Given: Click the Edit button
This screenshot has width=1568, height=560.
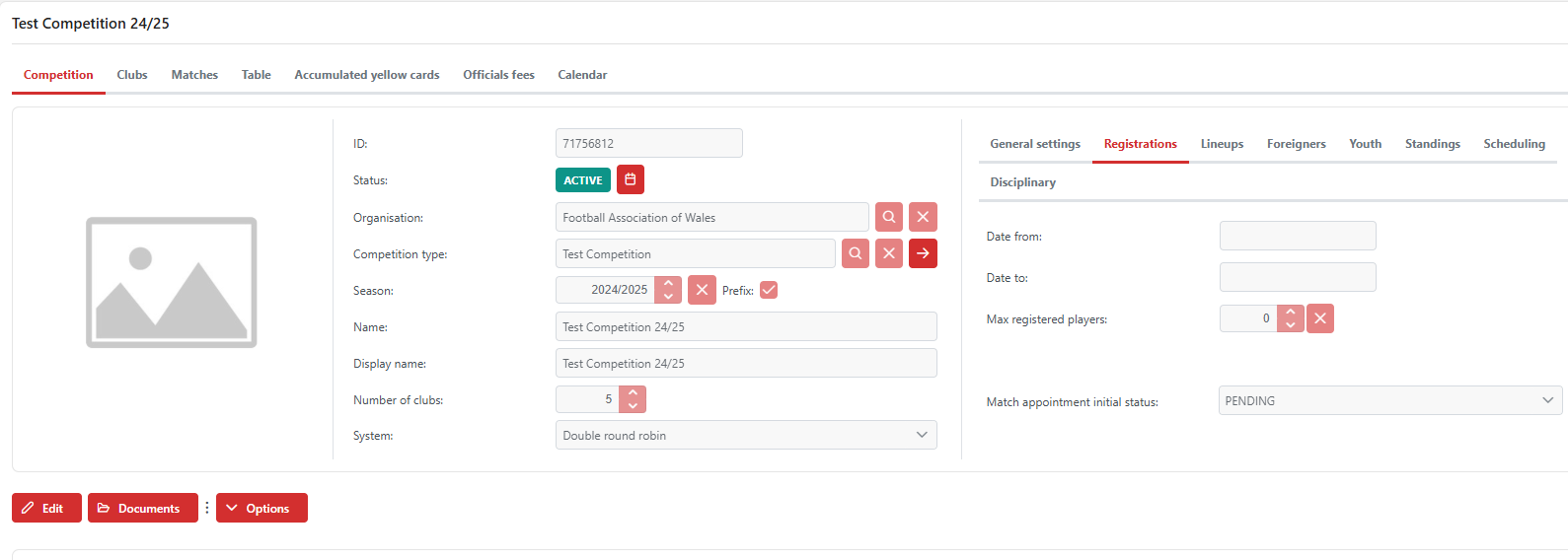Looking at the screenshot, I should point(46,508).
